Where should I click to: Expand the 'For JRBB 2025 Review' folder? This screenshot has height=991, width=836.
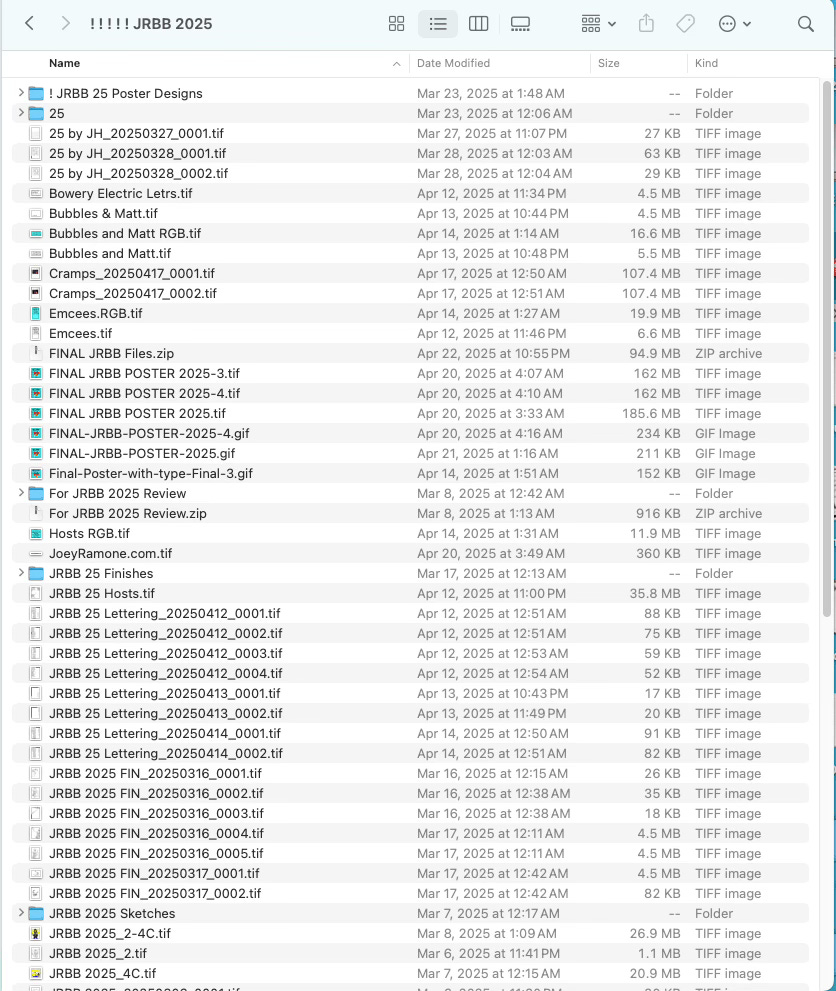click(x=21, y=493)
